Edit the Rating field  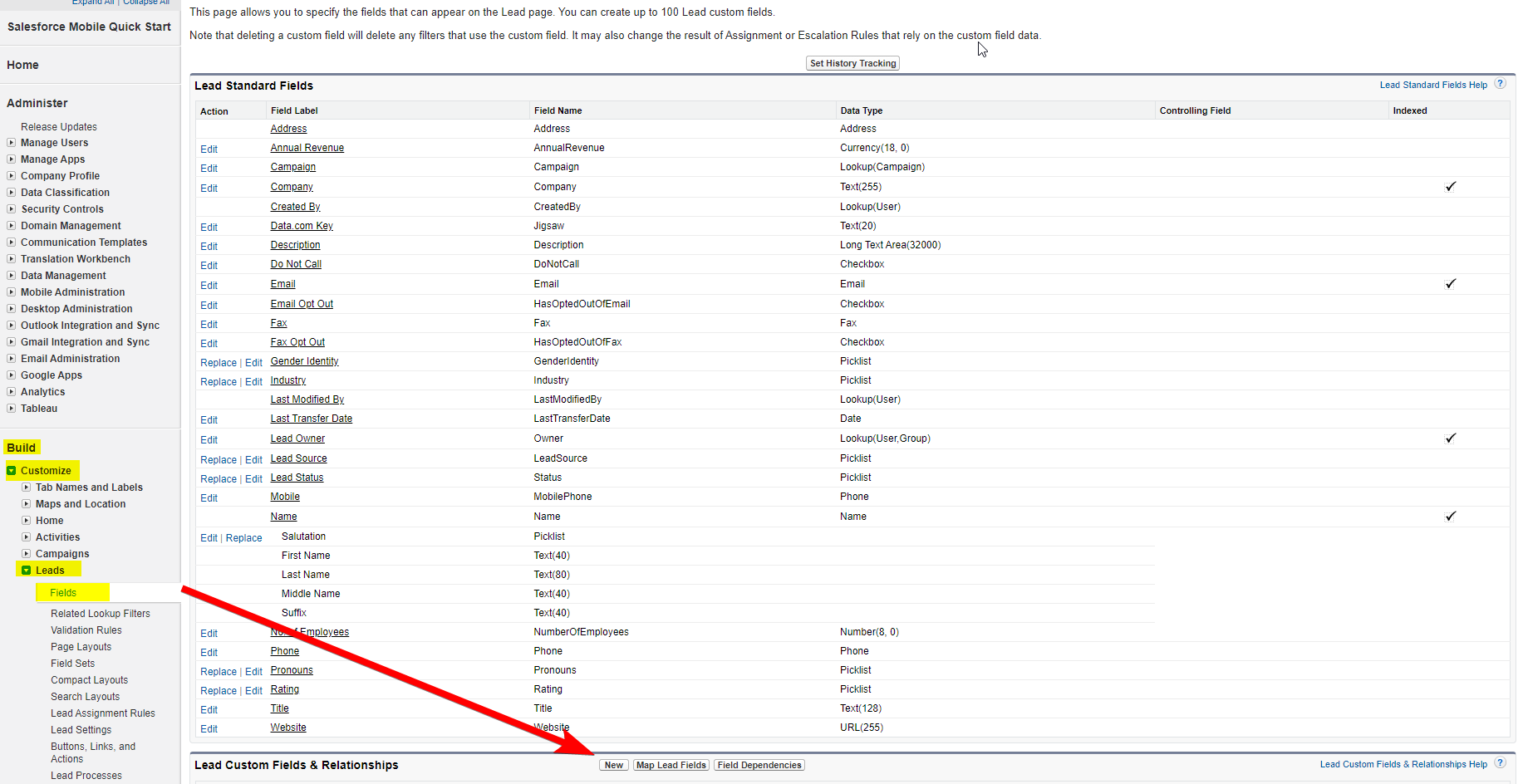[253, 691]
